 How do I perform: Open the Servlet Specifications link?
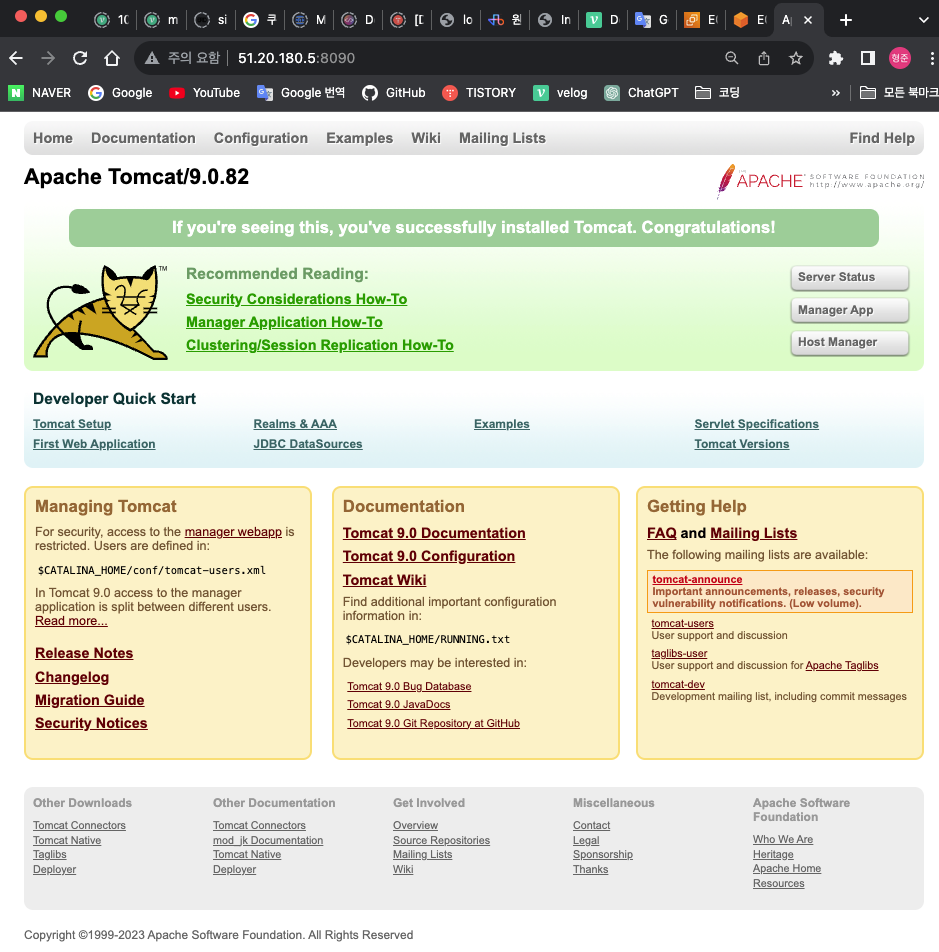click(756, 424)
